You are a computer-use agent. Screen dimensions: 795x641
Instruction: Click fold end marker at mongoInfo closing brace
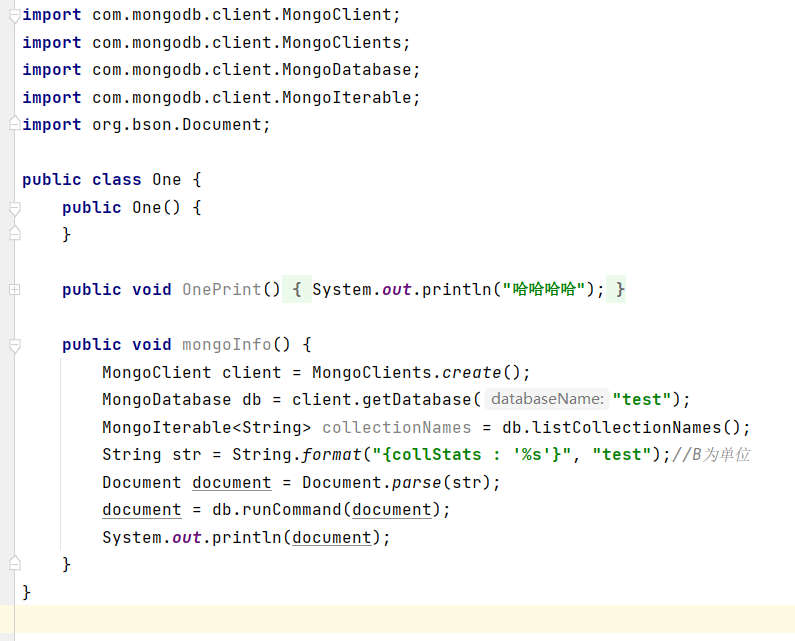[15, 563]
